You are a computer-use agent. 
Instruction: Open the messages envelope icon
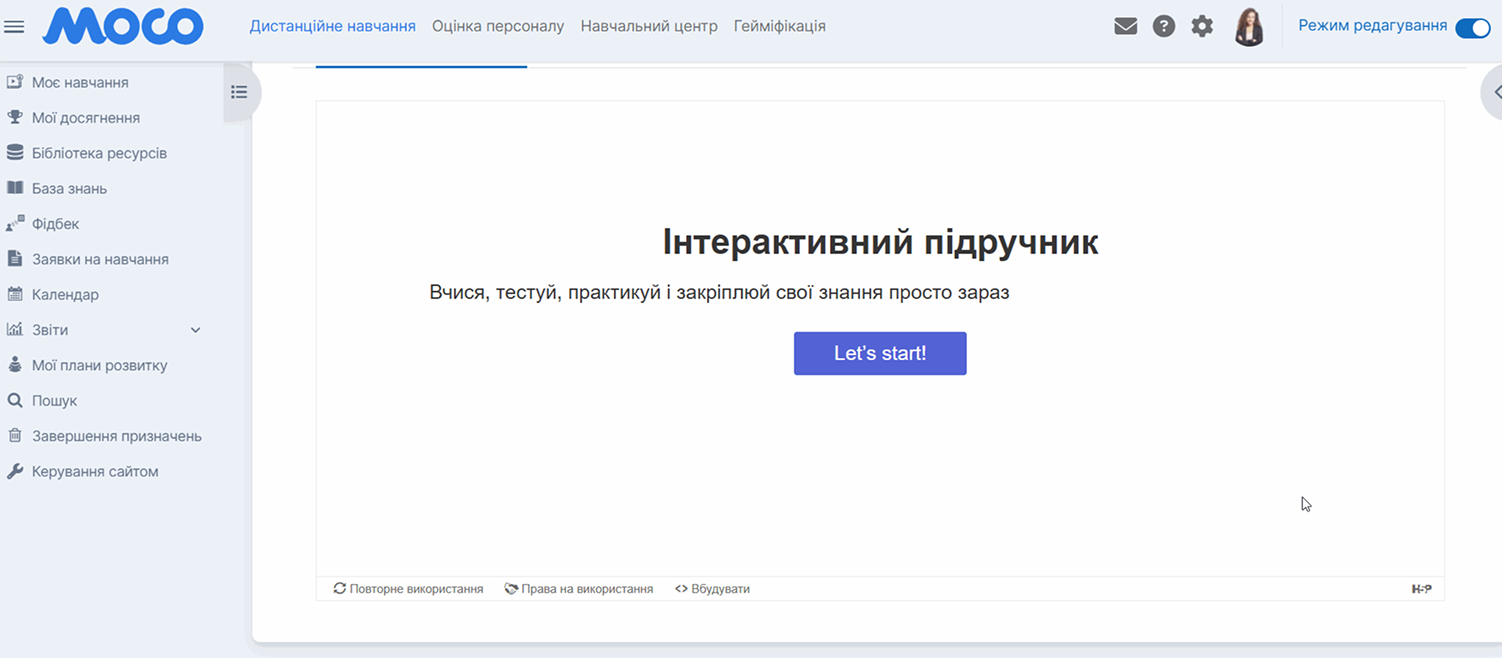coord(1125,27)
